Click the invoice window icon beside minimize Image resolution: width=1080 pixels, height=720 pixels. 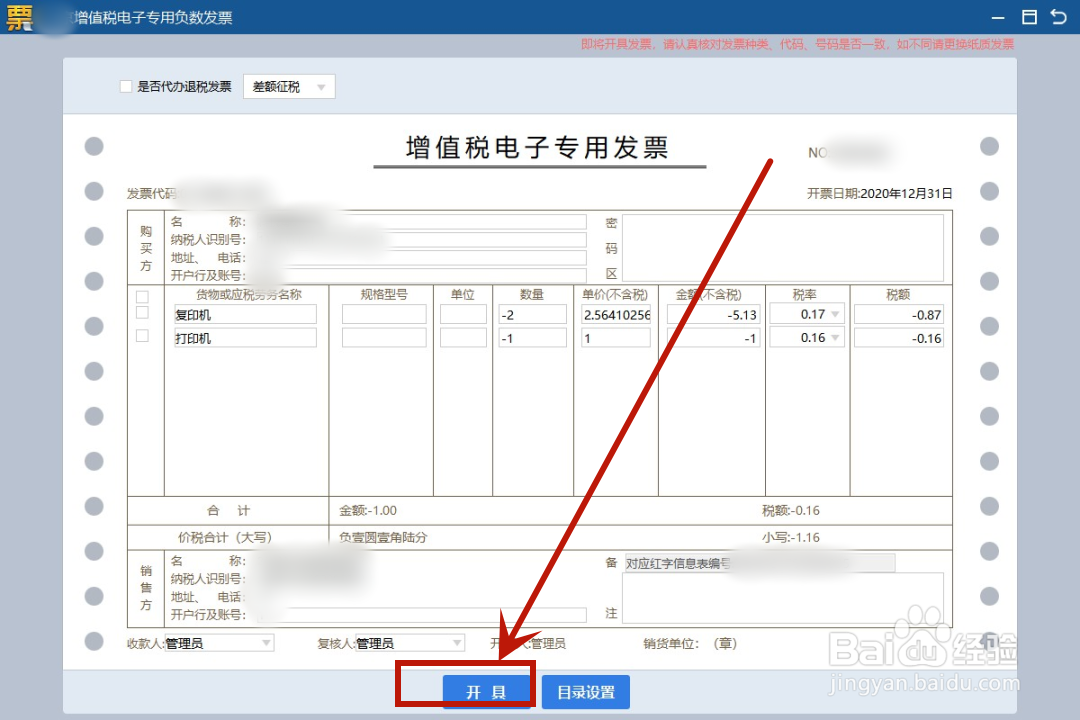(x=1029, y=17)
